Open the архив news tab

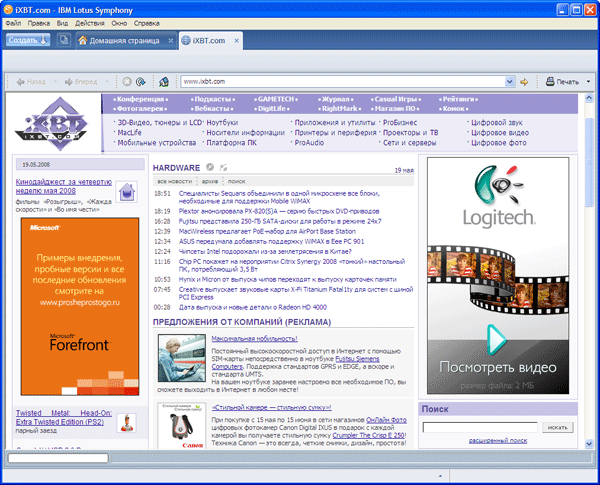[210, 181]
